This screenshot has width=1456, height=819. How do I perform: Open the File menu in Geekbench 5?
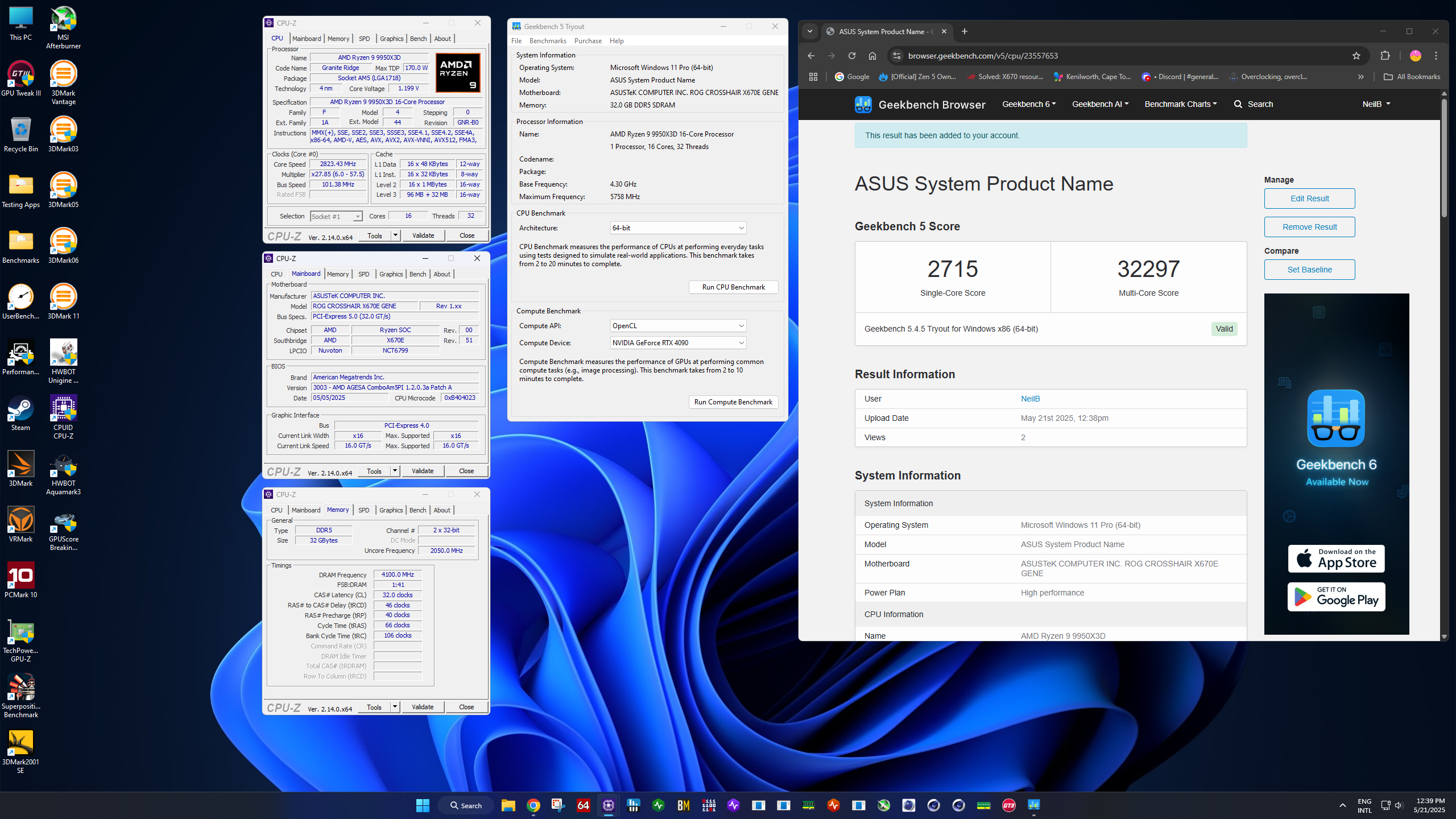tap(516, 41)
